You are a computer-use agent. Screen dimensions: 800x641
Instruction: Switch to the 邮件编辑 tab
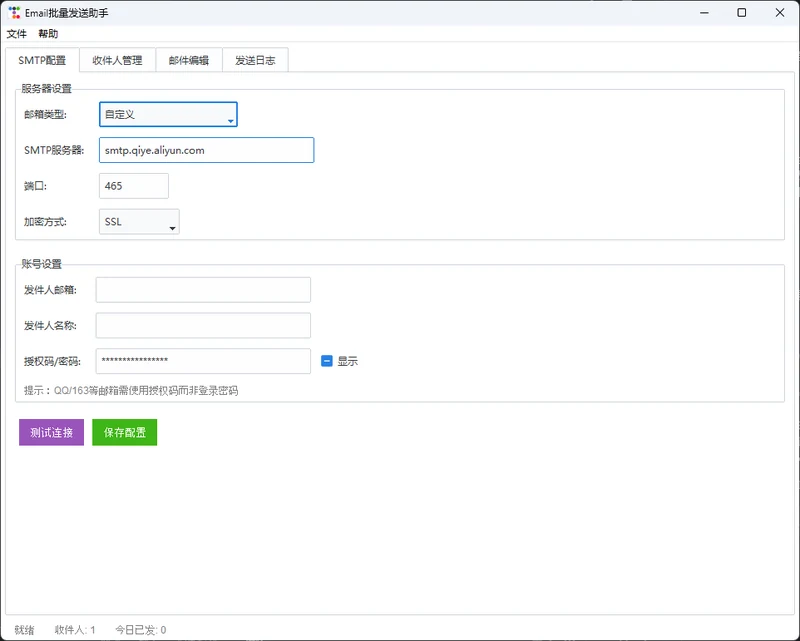pos(189,60)
